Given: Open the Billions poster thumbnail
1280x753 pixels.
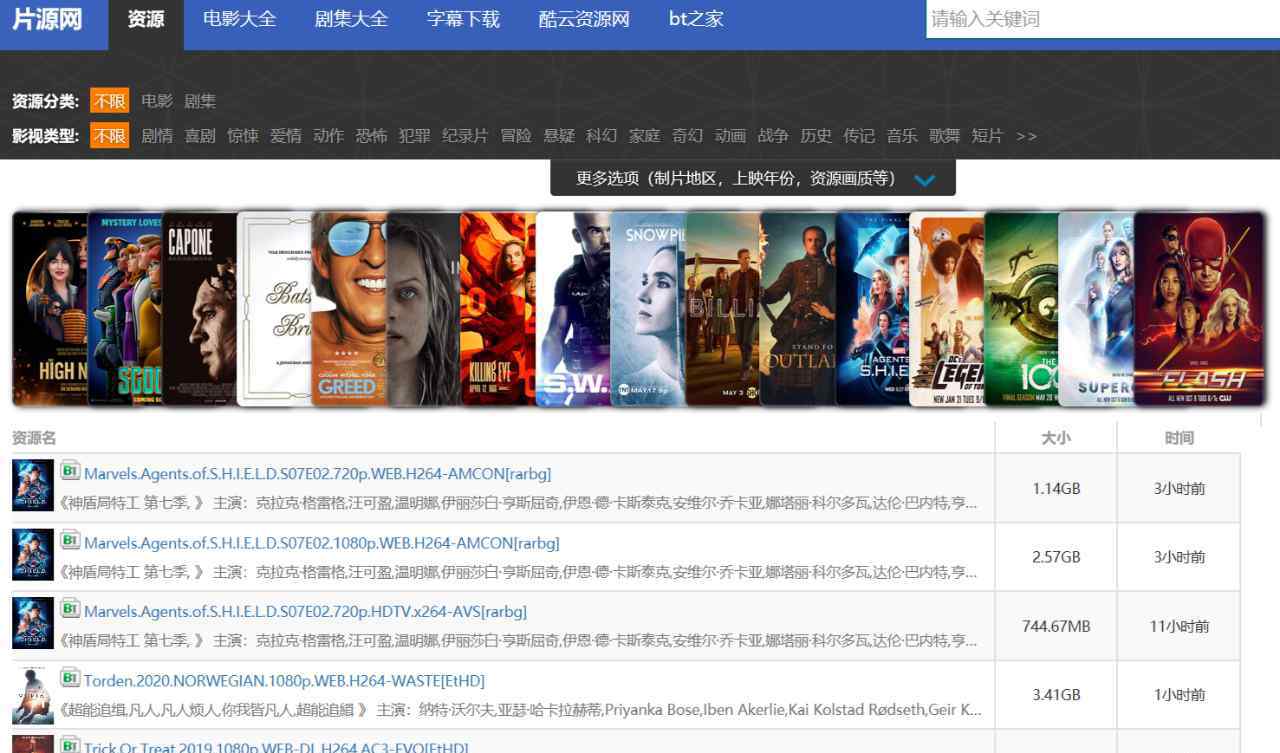Looking at the screenshot, I should (x=722, y=309).
